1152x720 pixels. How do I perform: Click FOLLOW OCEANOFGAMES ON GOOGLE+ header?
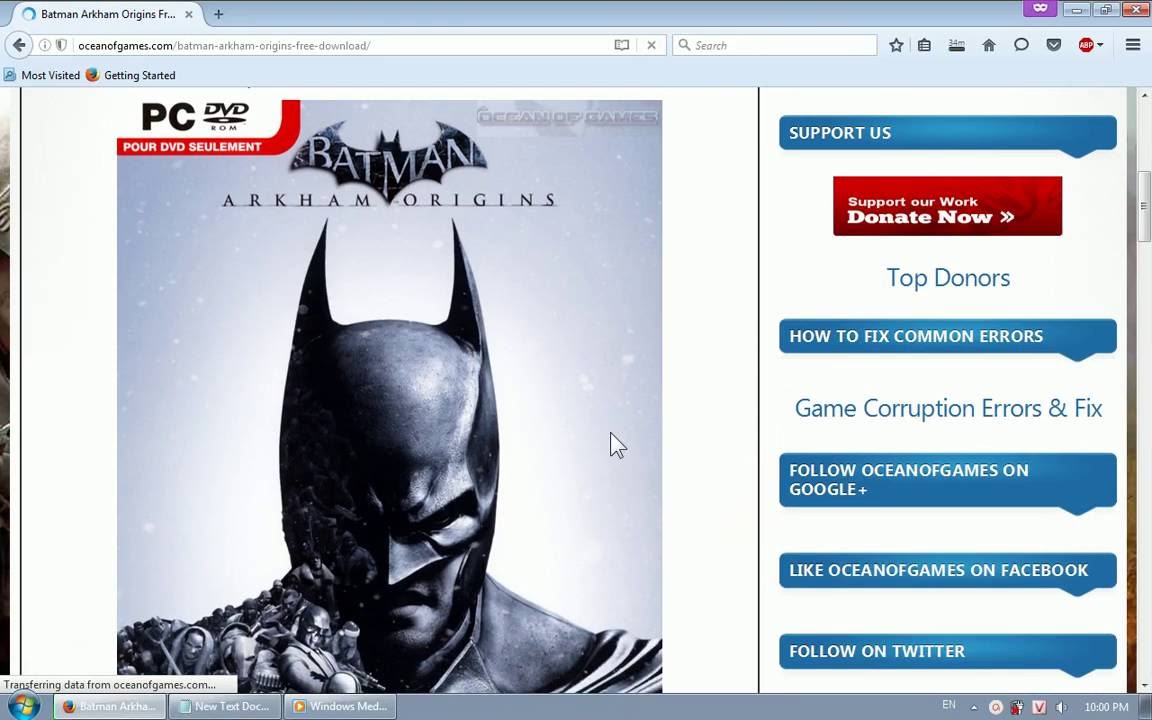click(948, 480)
